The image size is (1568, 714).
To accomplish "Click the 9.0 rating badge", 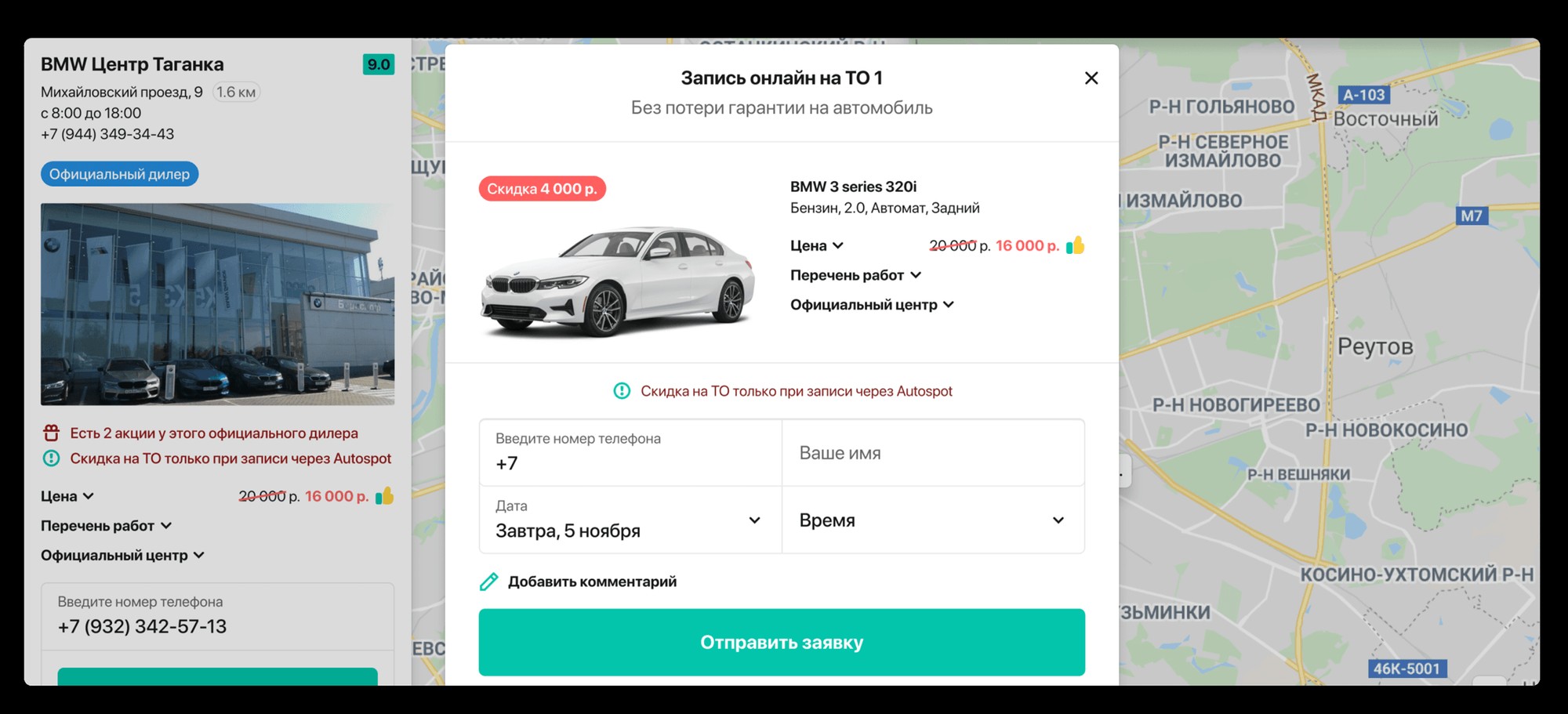I will (x=379, y=64).
